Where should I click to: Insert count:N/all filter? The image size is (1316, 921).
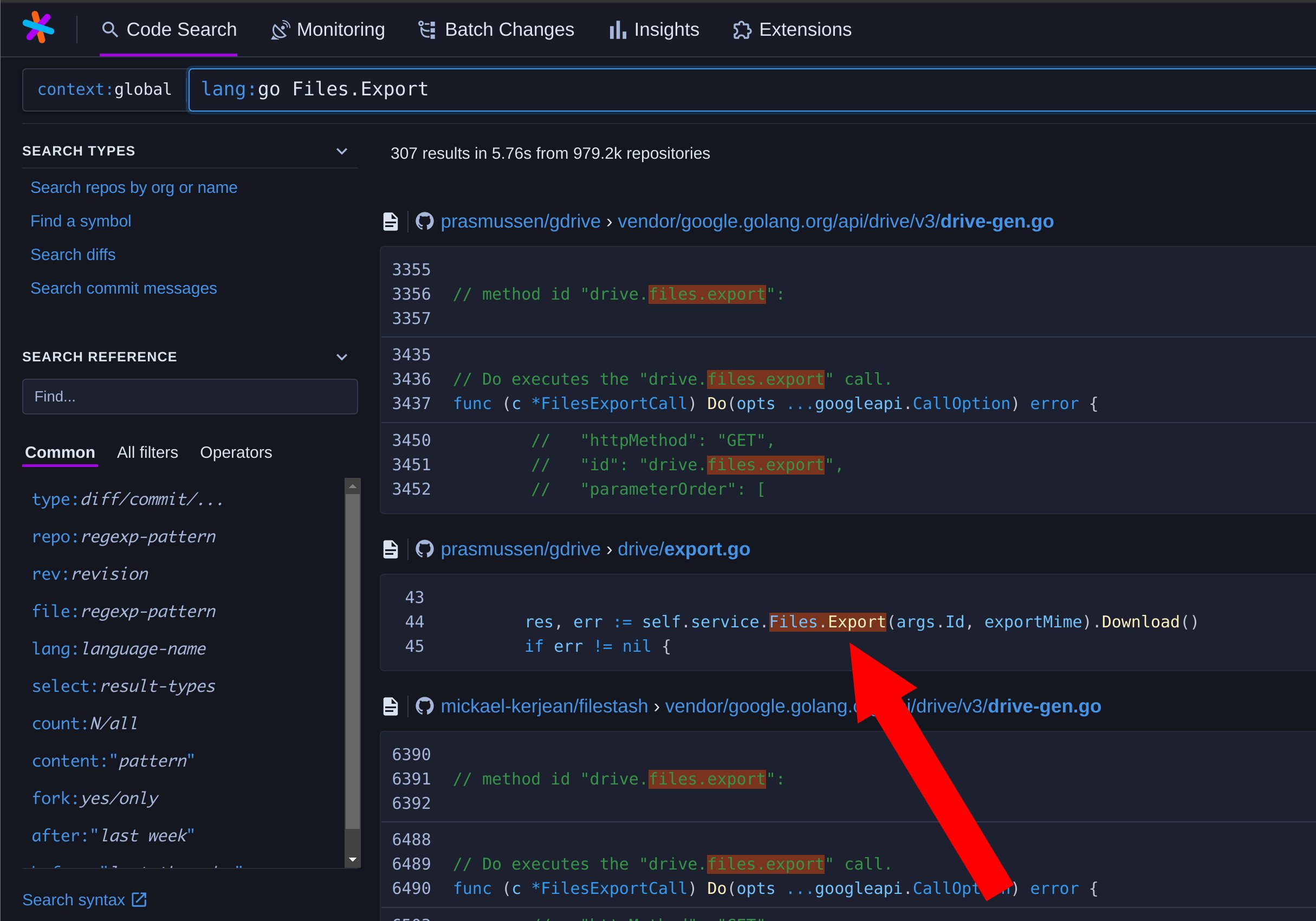pos(85,723)
